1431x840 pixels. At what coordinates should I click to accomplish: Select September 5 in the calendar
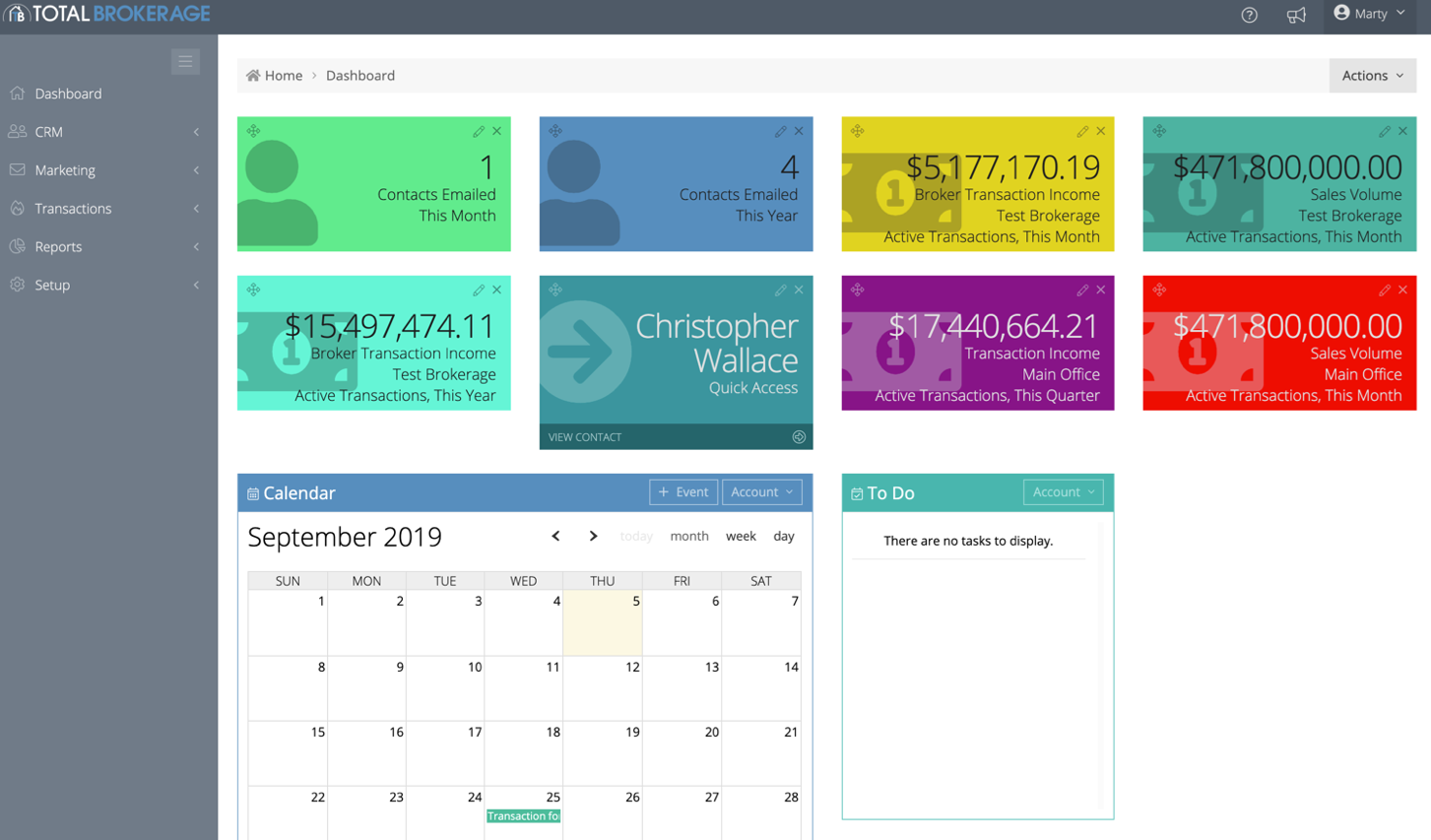coord(603,622)
